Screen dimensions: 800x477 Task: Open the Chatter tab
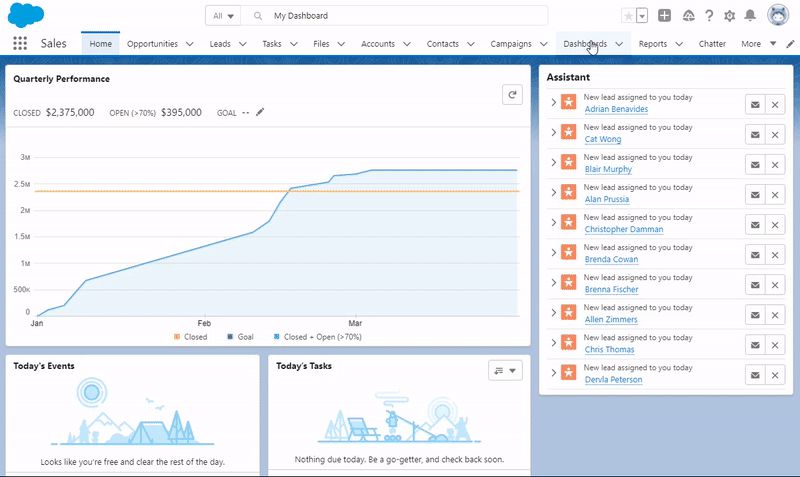(x=712, y=44)
